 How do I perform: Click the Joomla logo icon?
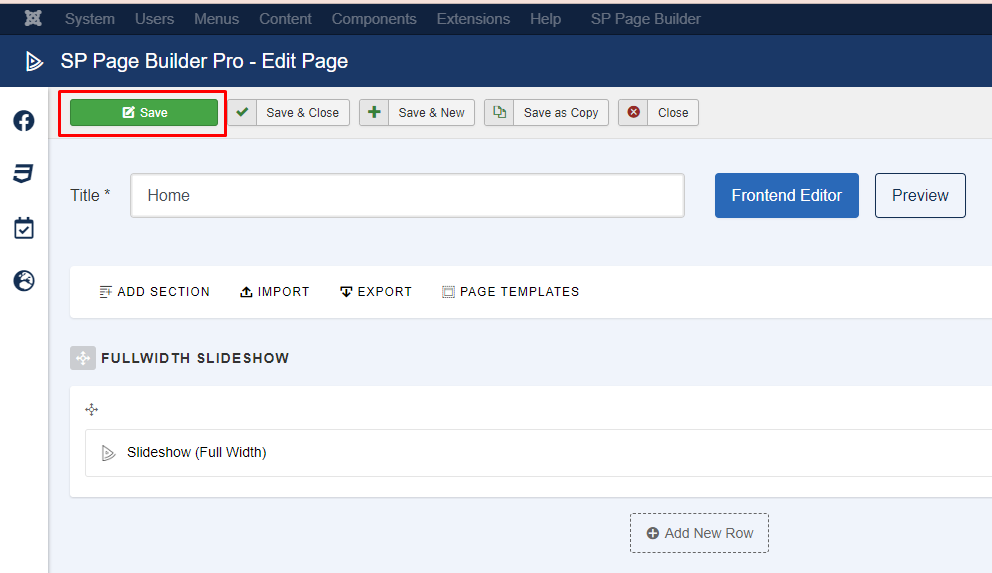33,19
